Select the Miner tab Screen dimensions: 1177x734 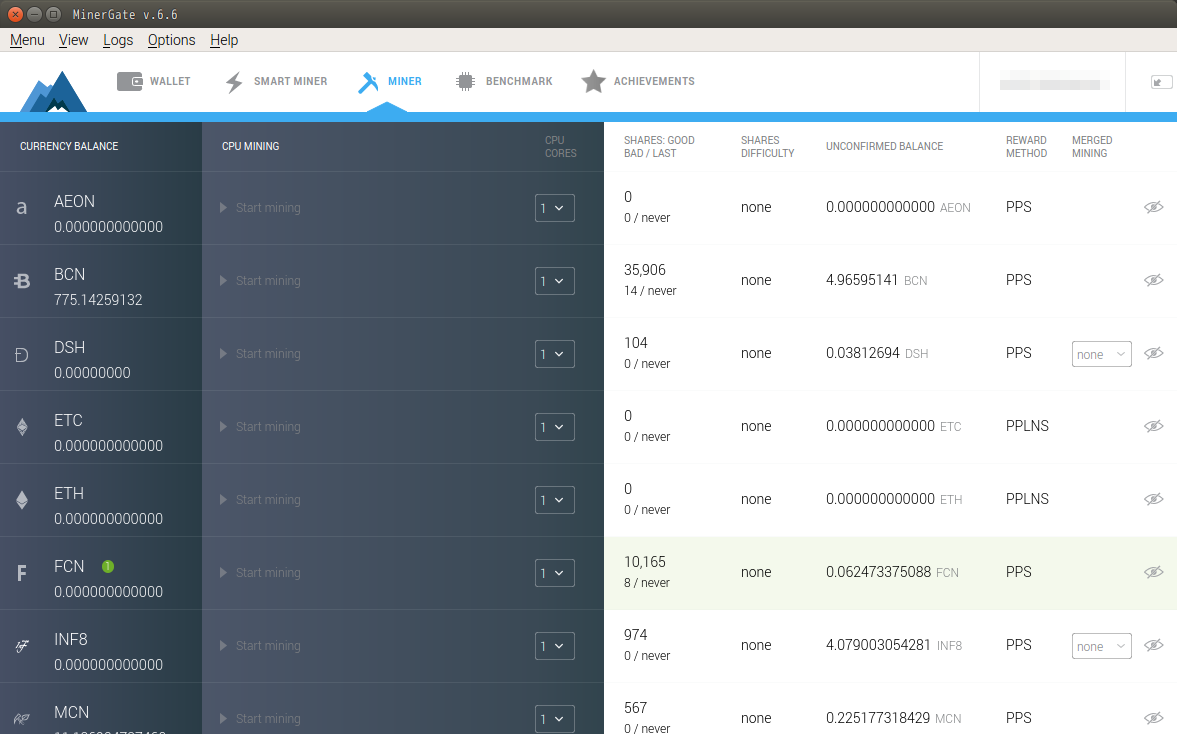click(x=390, y=82)
